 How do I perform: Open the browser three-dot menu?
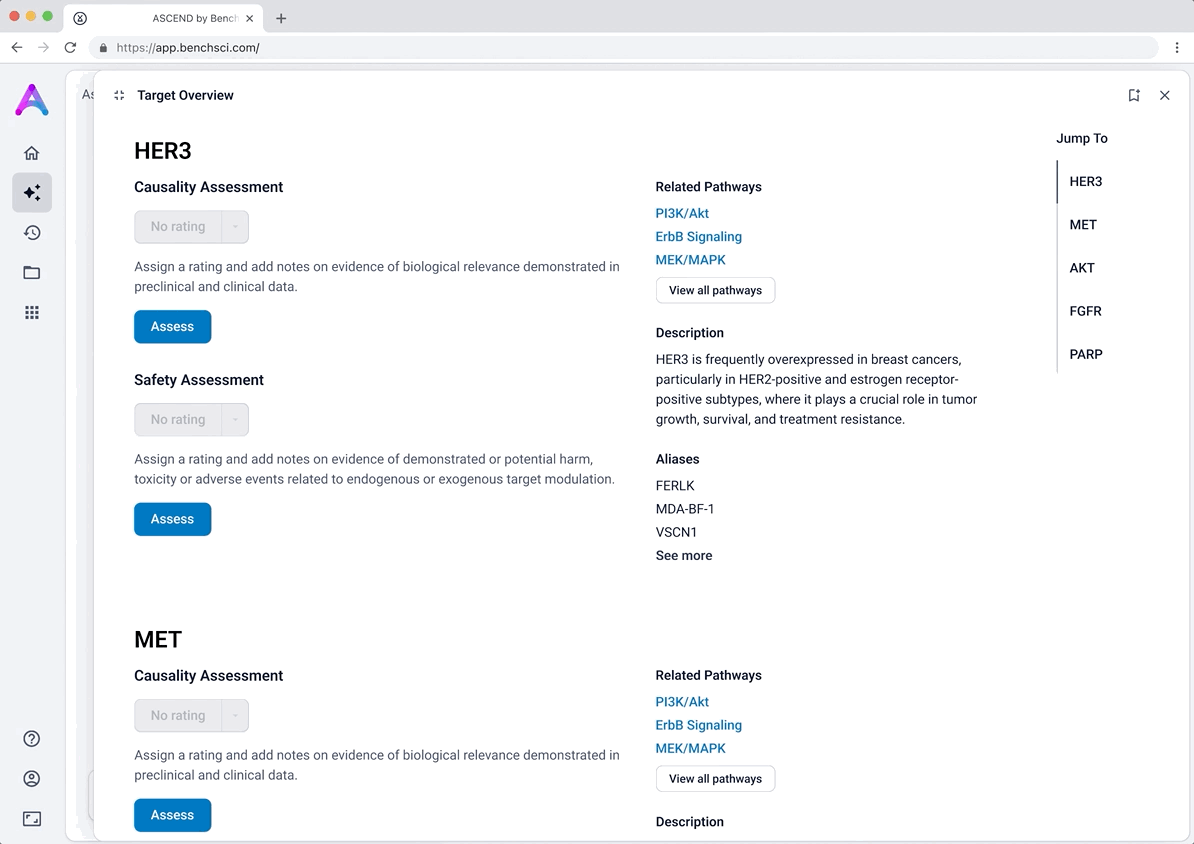(x=1176, y=47)
